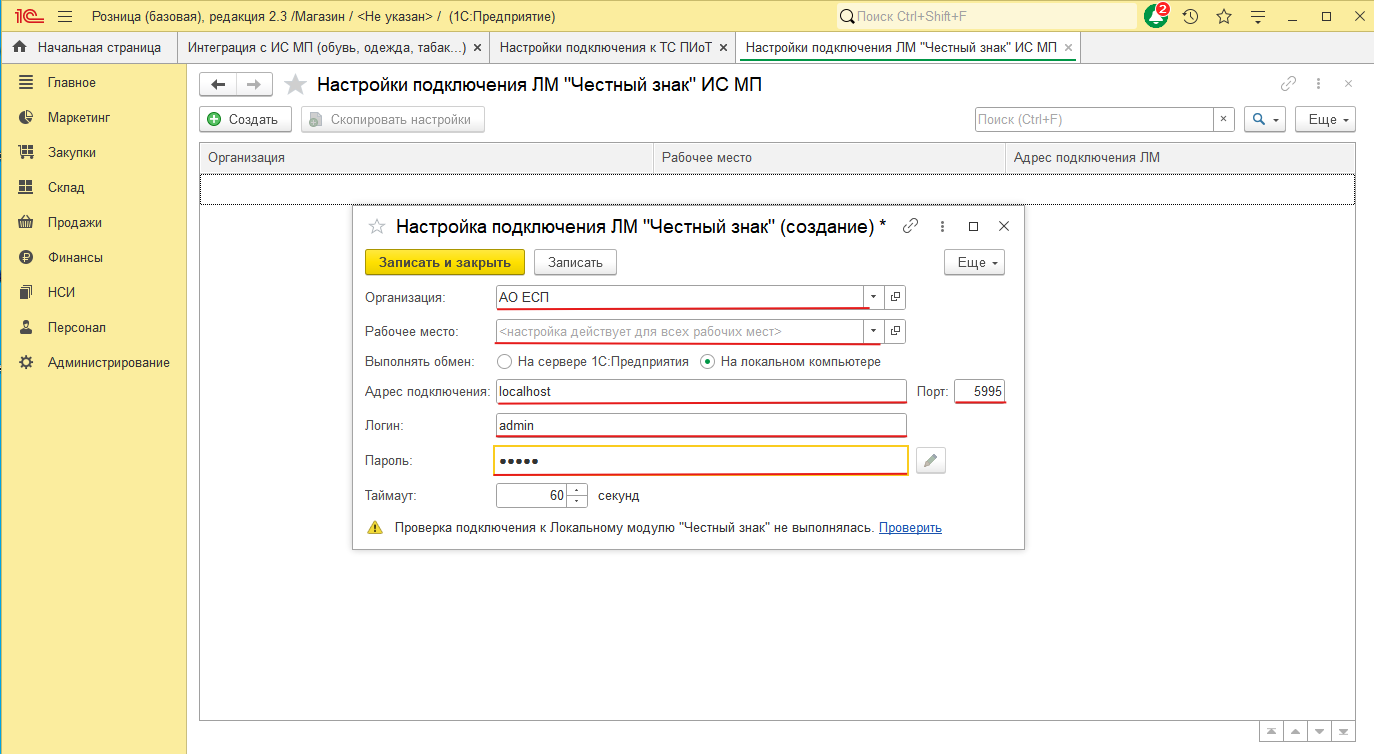
Task: Open Рабочее место item with open button
Action: [896, 330]
